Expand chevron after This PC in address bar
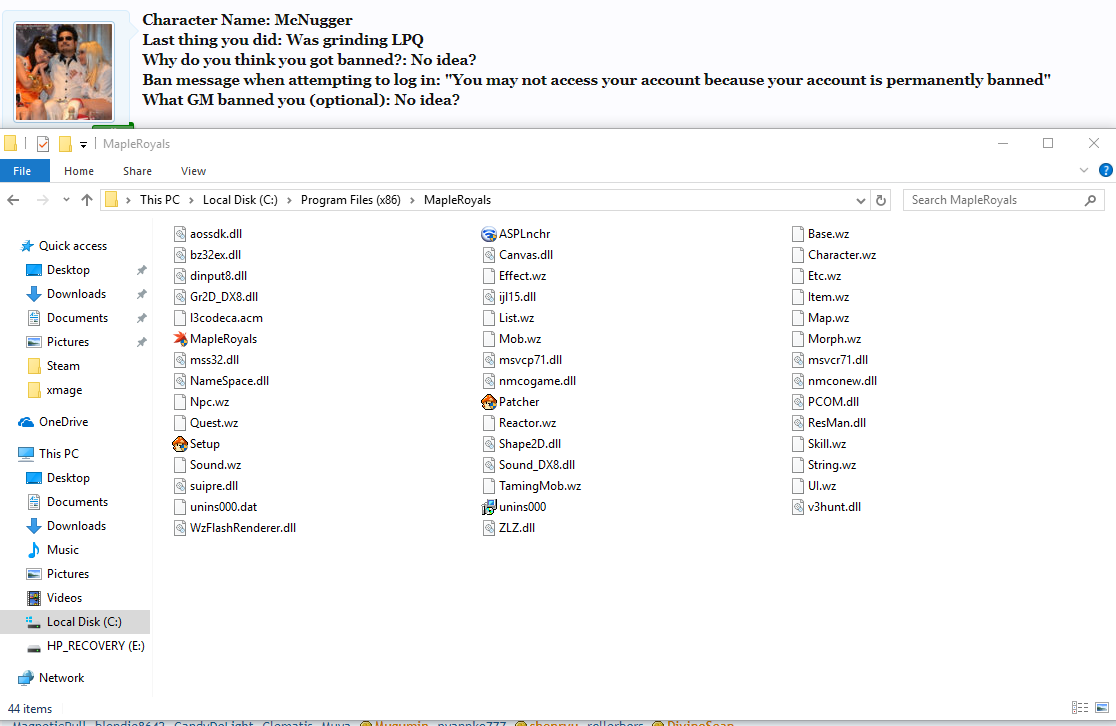The width and height of the screenshot is (1116, 726). pos(191,200)
